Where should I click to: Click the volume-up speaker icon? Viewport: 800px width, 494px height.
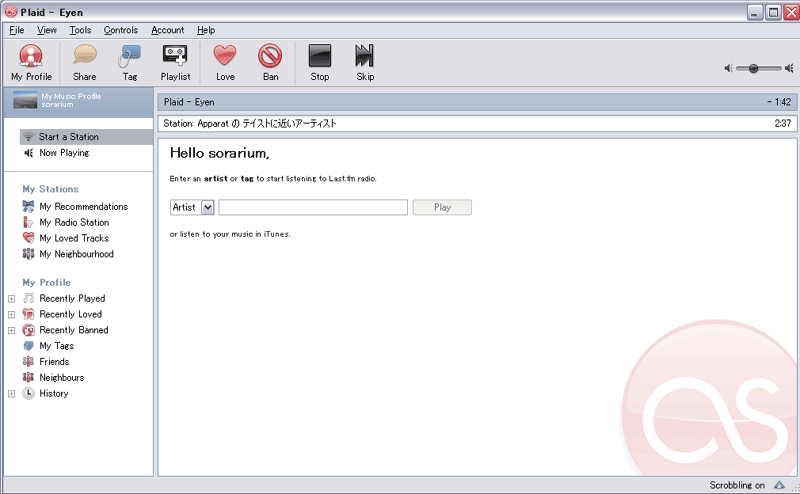tap(789, 68)
